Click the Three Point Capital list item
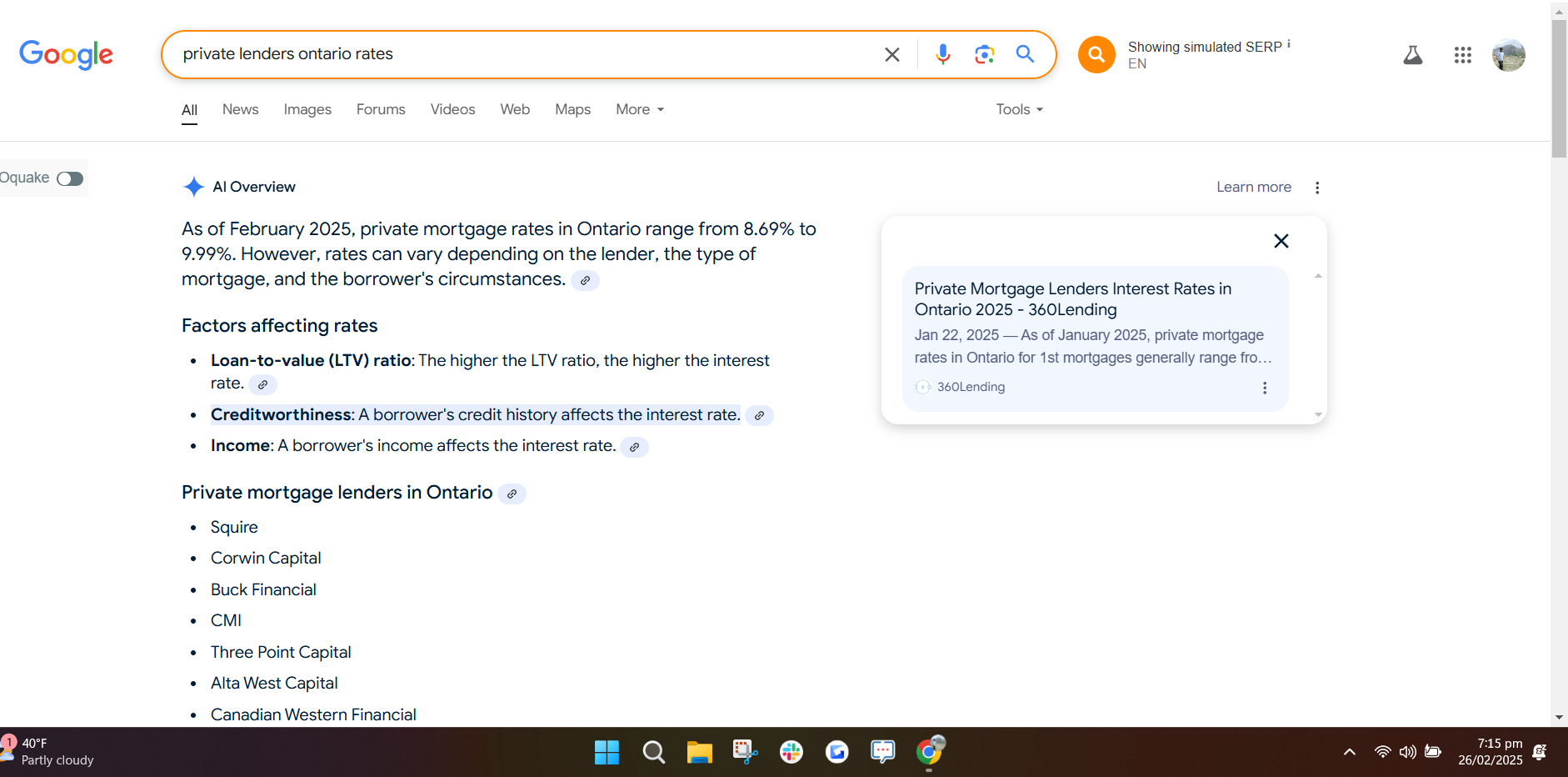This screenshot has height=777, width=1568. tap(281, 653)
